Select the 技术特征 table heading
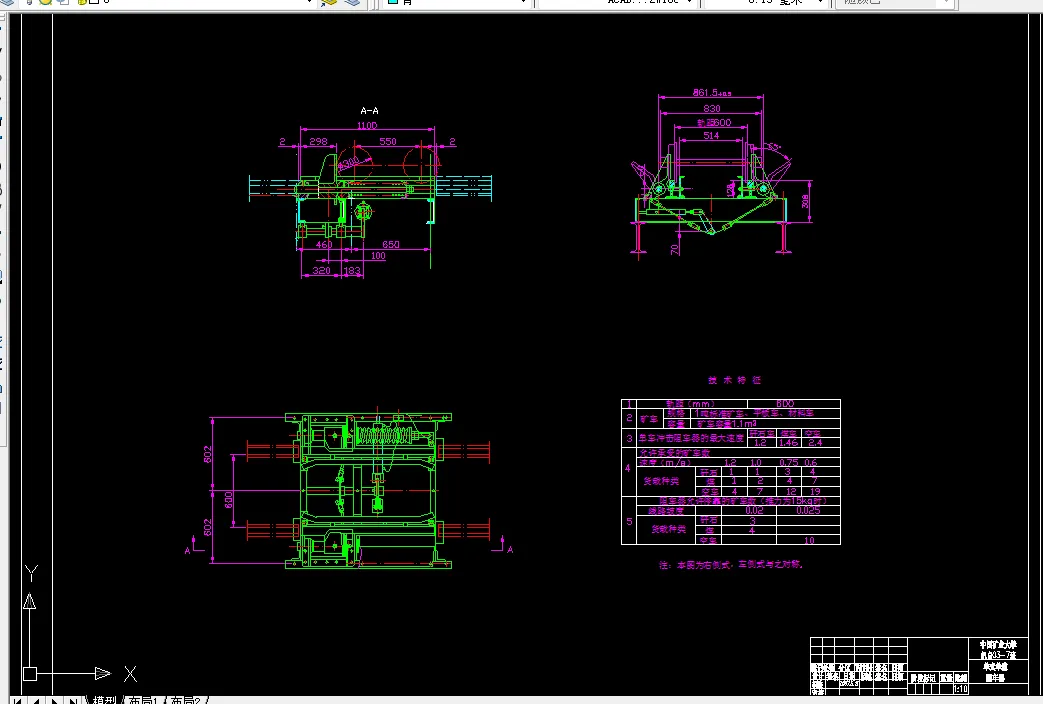1043x704 pixels. pyautogui.click(x=734, y=380)
